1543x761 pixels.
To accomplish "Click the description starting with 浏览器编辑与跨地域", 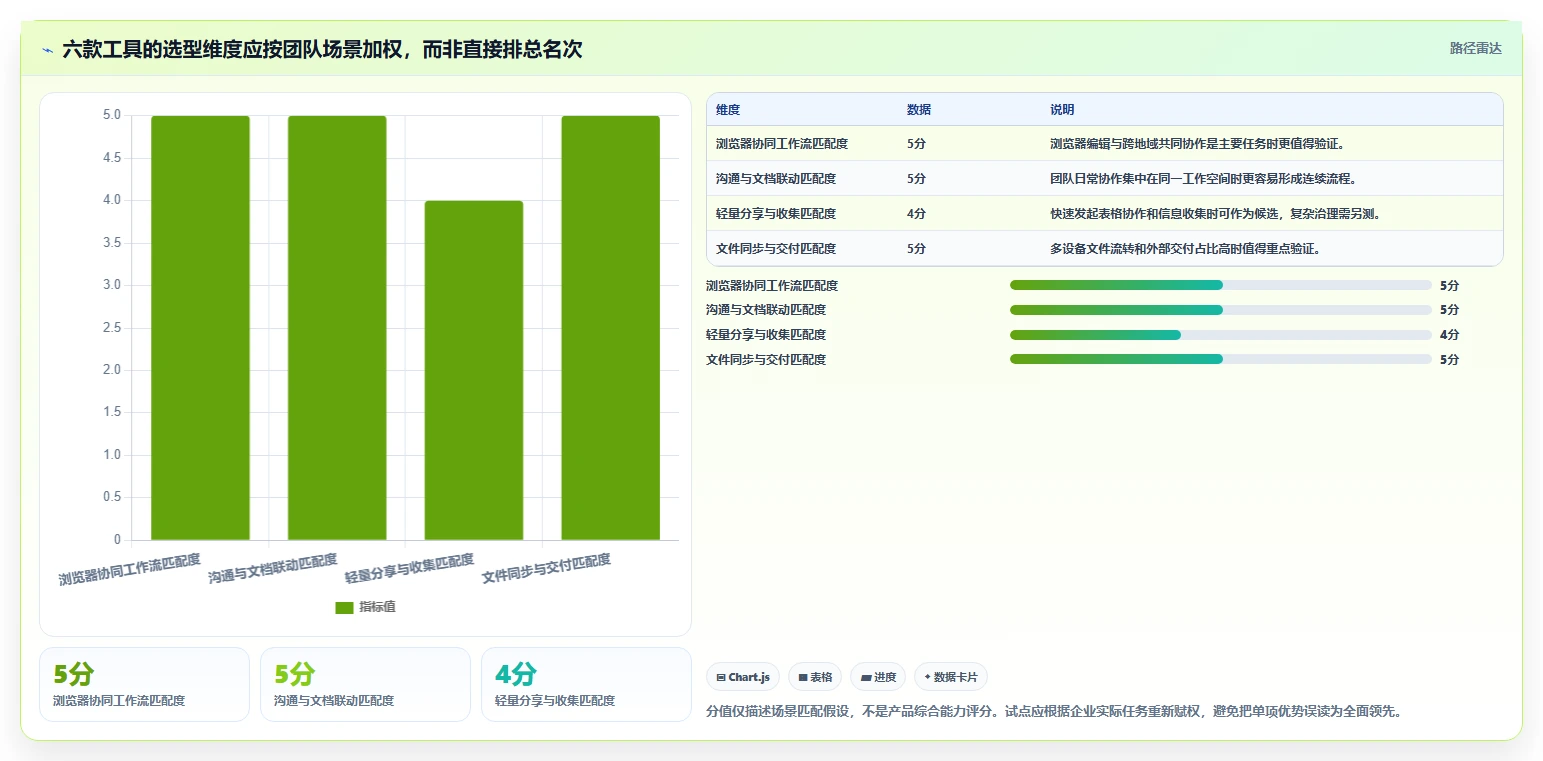I will (1197, 144).
